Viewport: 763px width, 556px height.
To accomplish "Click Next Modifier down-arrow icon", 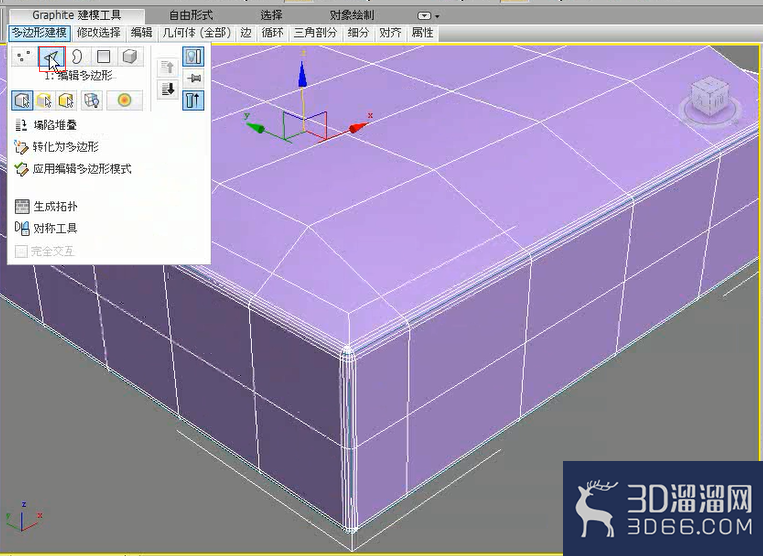I will pos(168,89).
